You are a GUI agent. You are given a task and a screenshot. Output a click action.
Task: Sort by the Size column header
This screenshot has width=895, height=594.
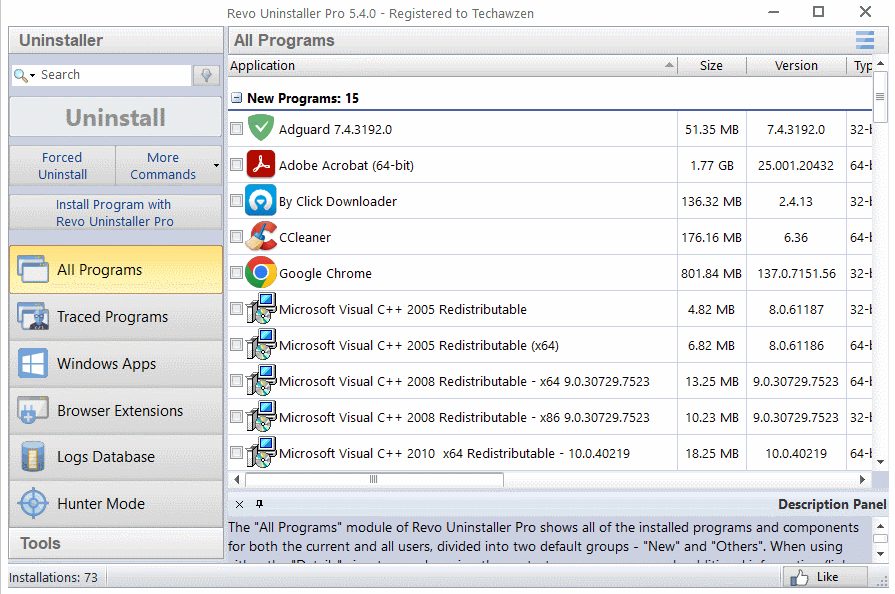[711, 66]
